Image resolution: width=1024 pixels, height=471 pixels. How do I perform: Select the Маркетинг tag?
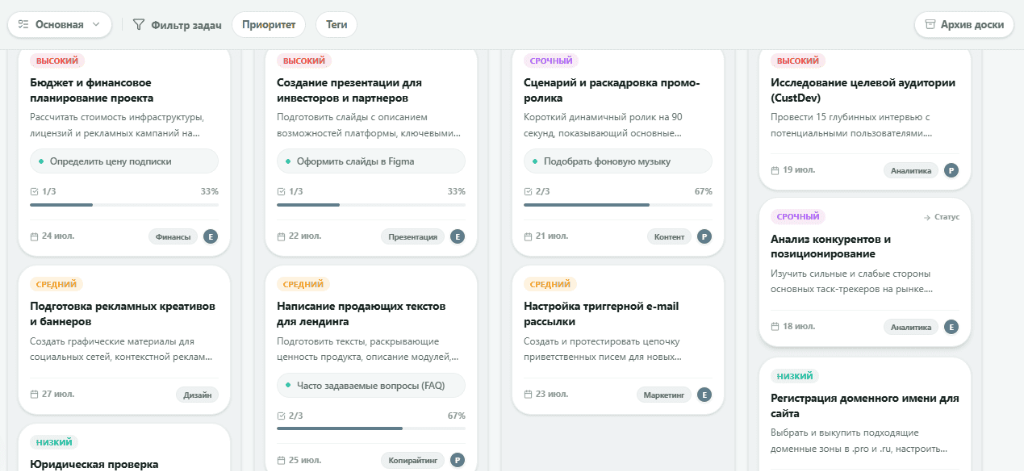[664, 395]
